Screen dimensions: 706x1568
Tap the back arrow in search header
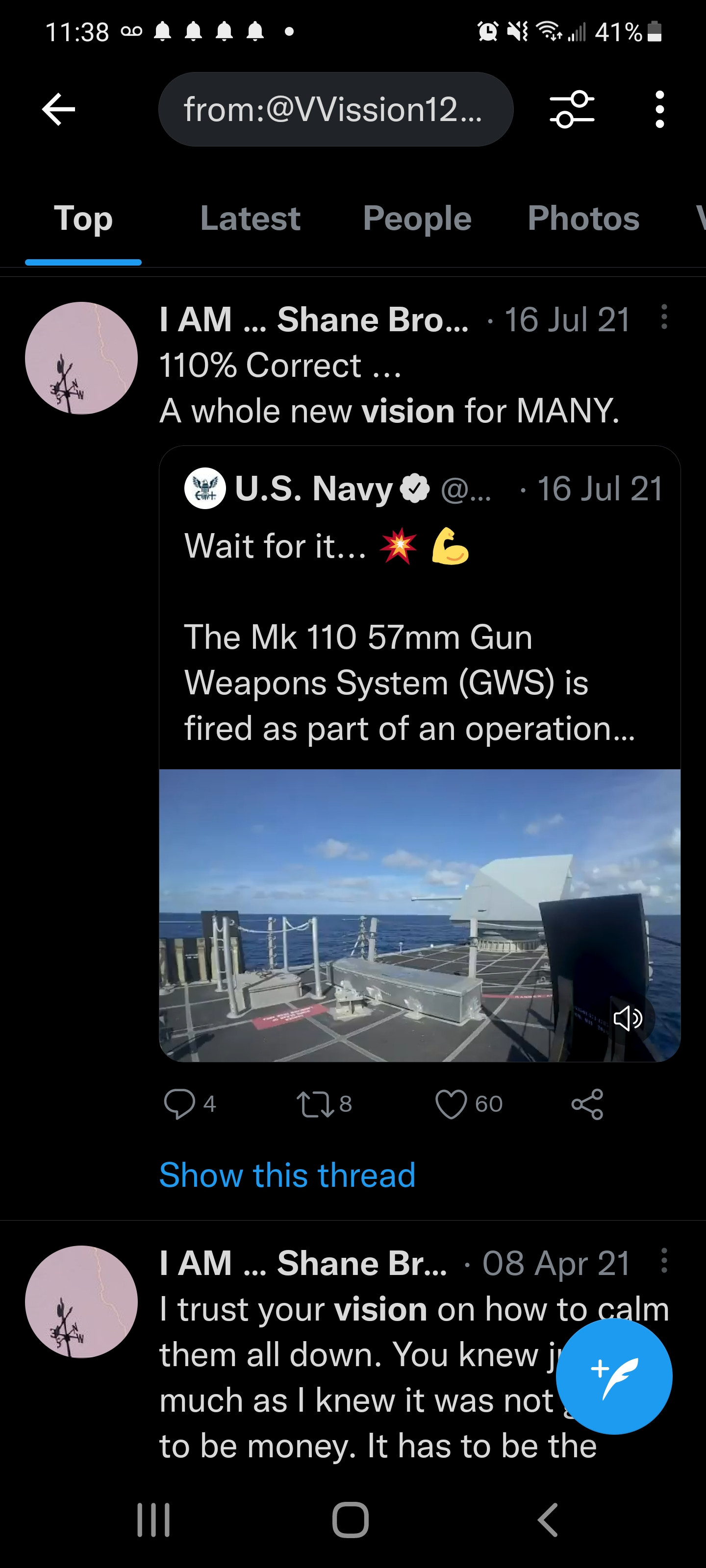pos(58,110)
